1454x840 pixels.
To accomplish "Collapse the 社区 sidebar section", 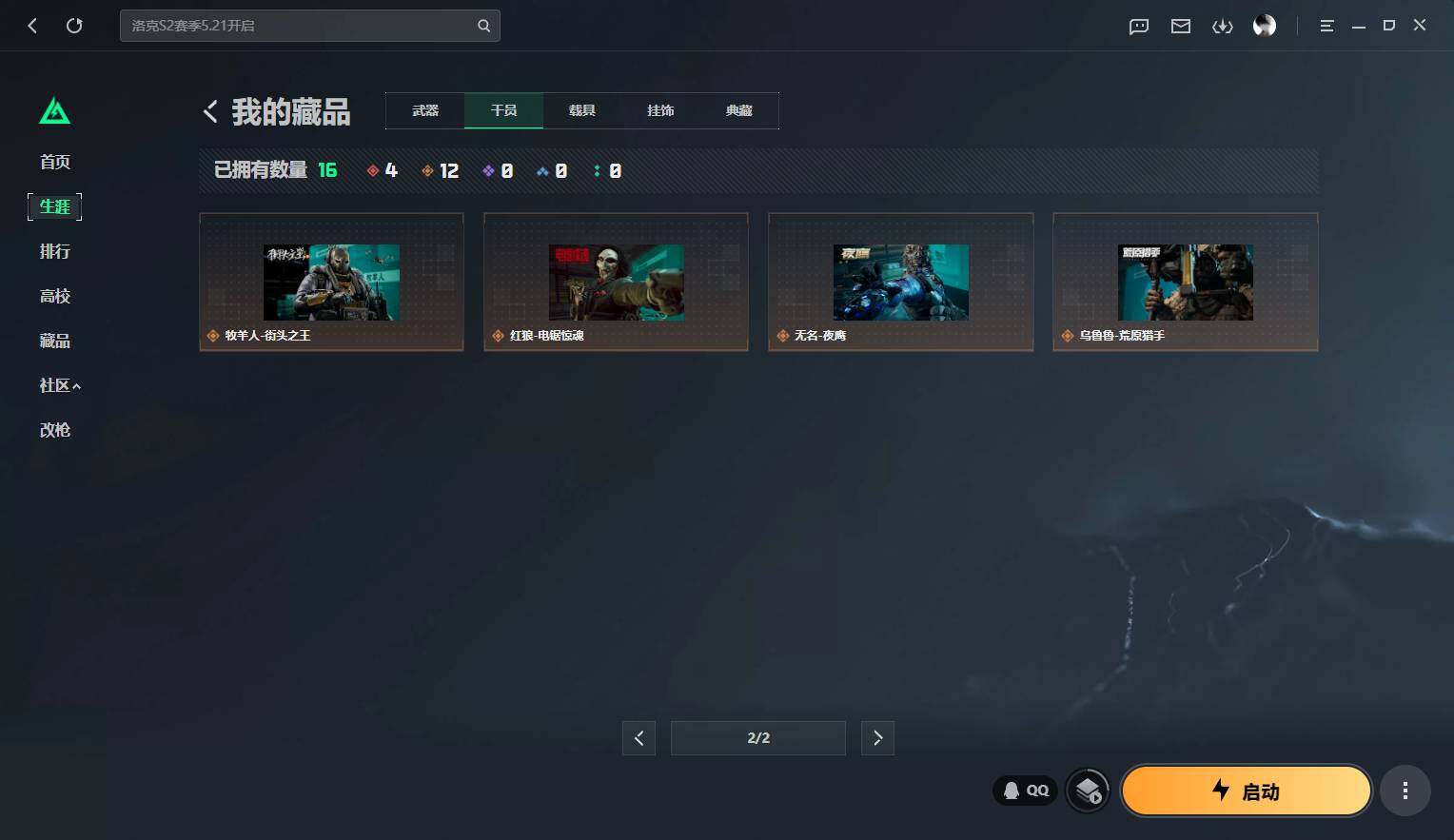I will (x=60, y=385).
